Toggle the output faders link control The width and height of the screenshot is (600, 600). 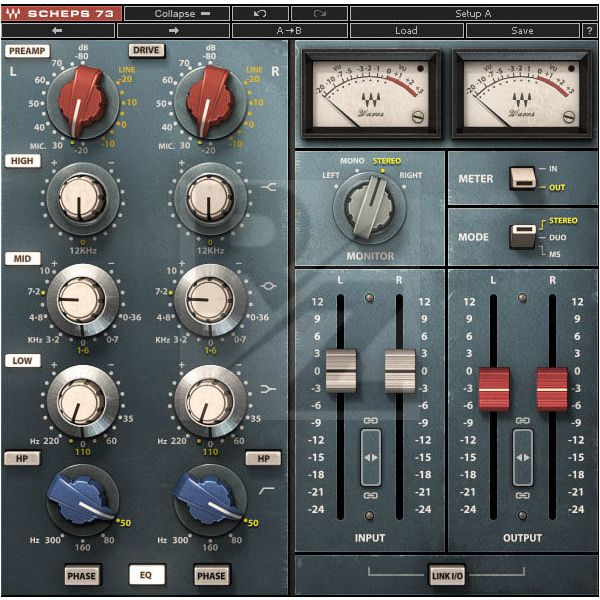coord(523,458)
